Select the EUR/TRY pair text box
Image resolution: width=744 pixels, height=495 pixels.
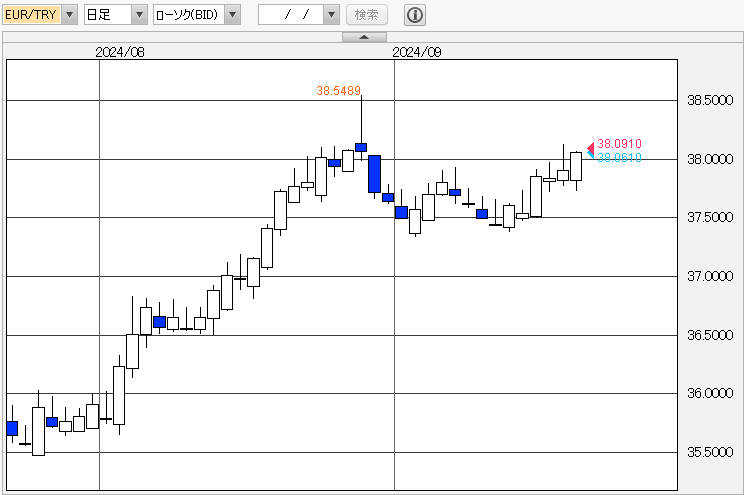click(32, 15)
